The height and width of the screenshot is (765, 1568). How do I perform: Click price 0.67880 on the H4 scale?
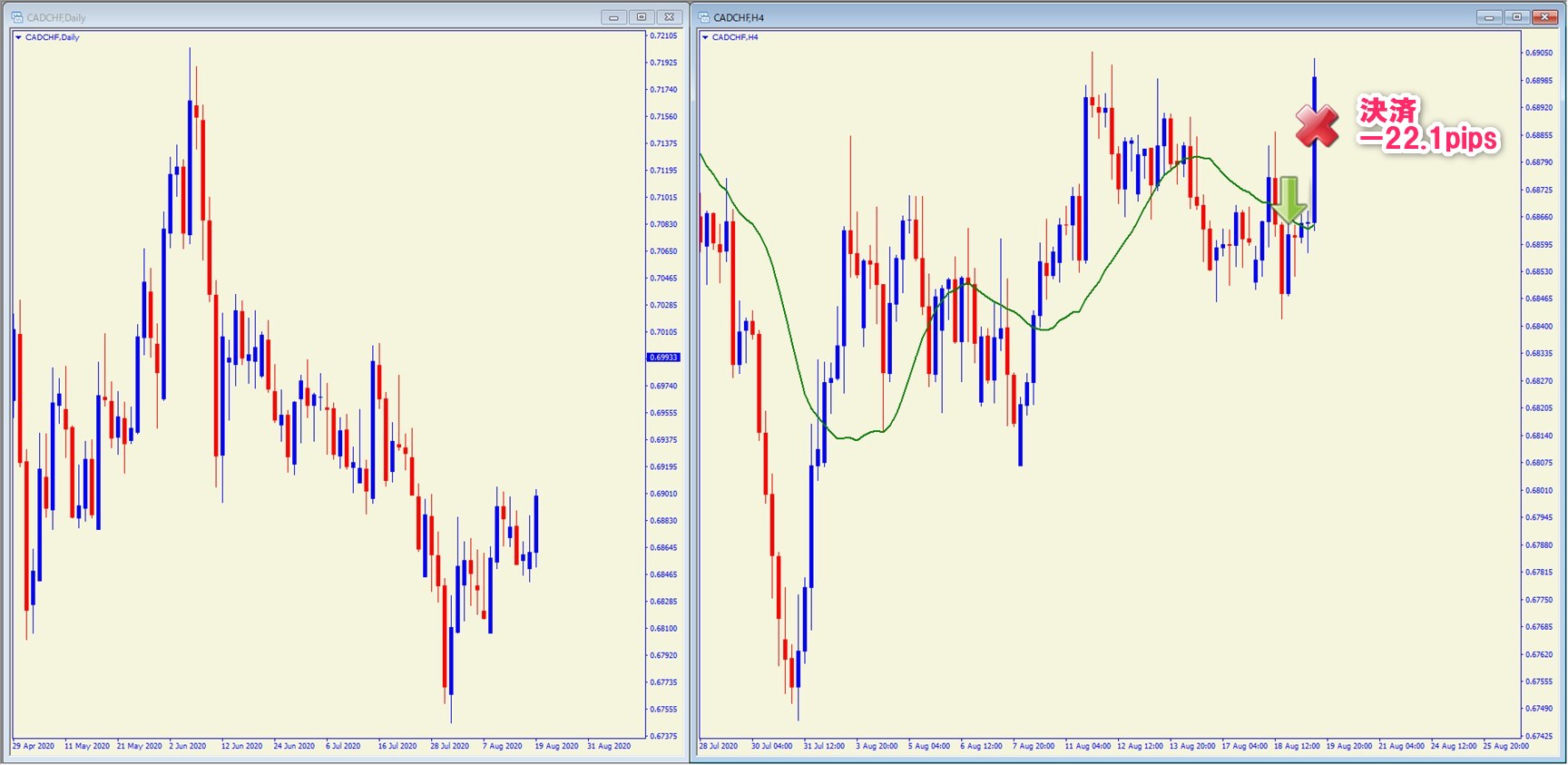pyautogui.click(x=1539, y=545)
